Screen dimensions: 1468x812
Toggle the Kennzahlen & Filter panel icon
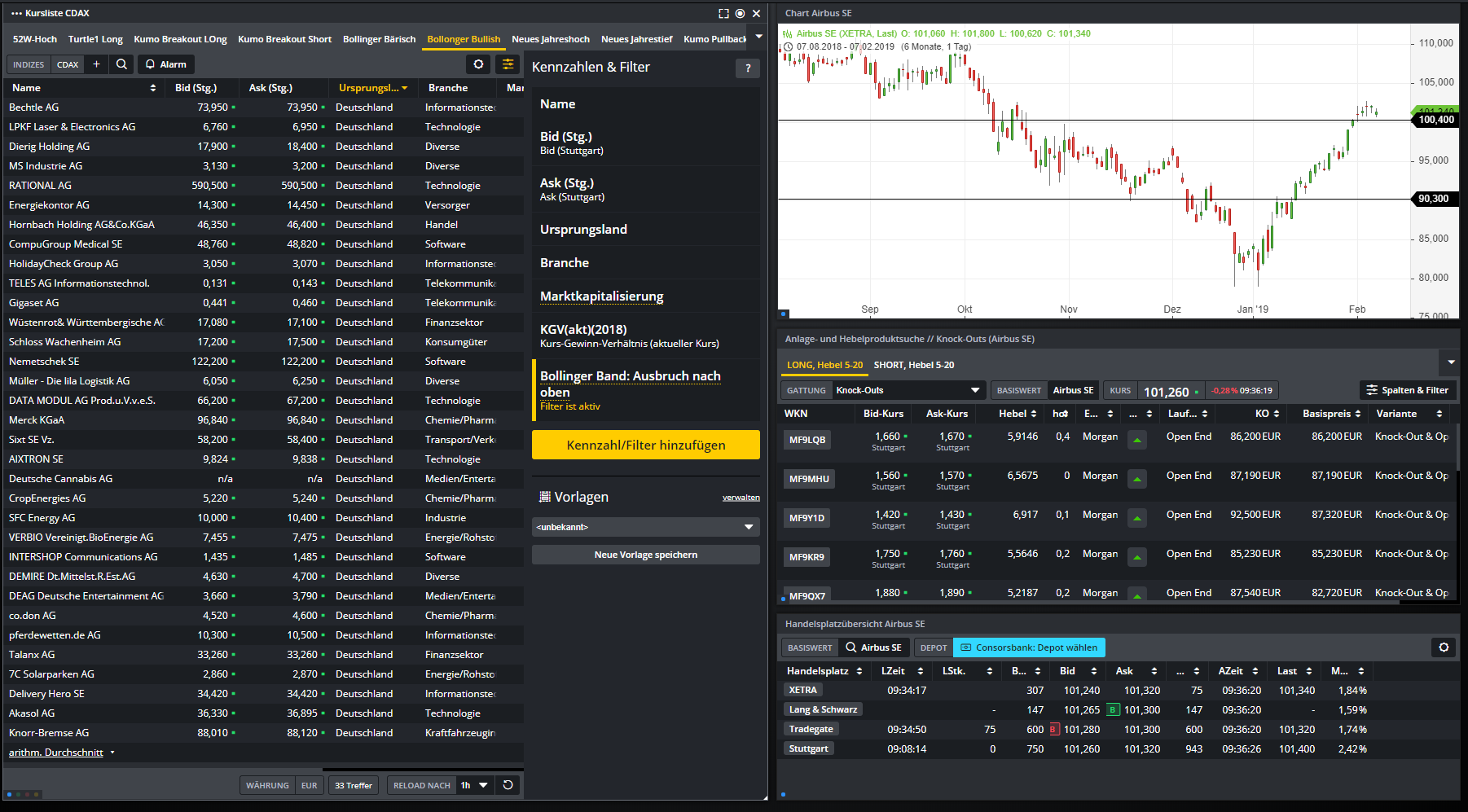coord(508,64)
